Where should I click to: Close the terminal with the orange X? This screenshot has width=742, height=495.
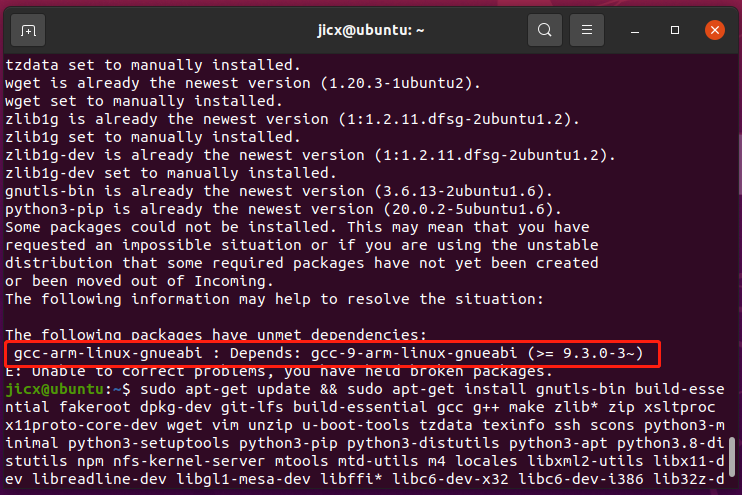click(x=715, y=30)
